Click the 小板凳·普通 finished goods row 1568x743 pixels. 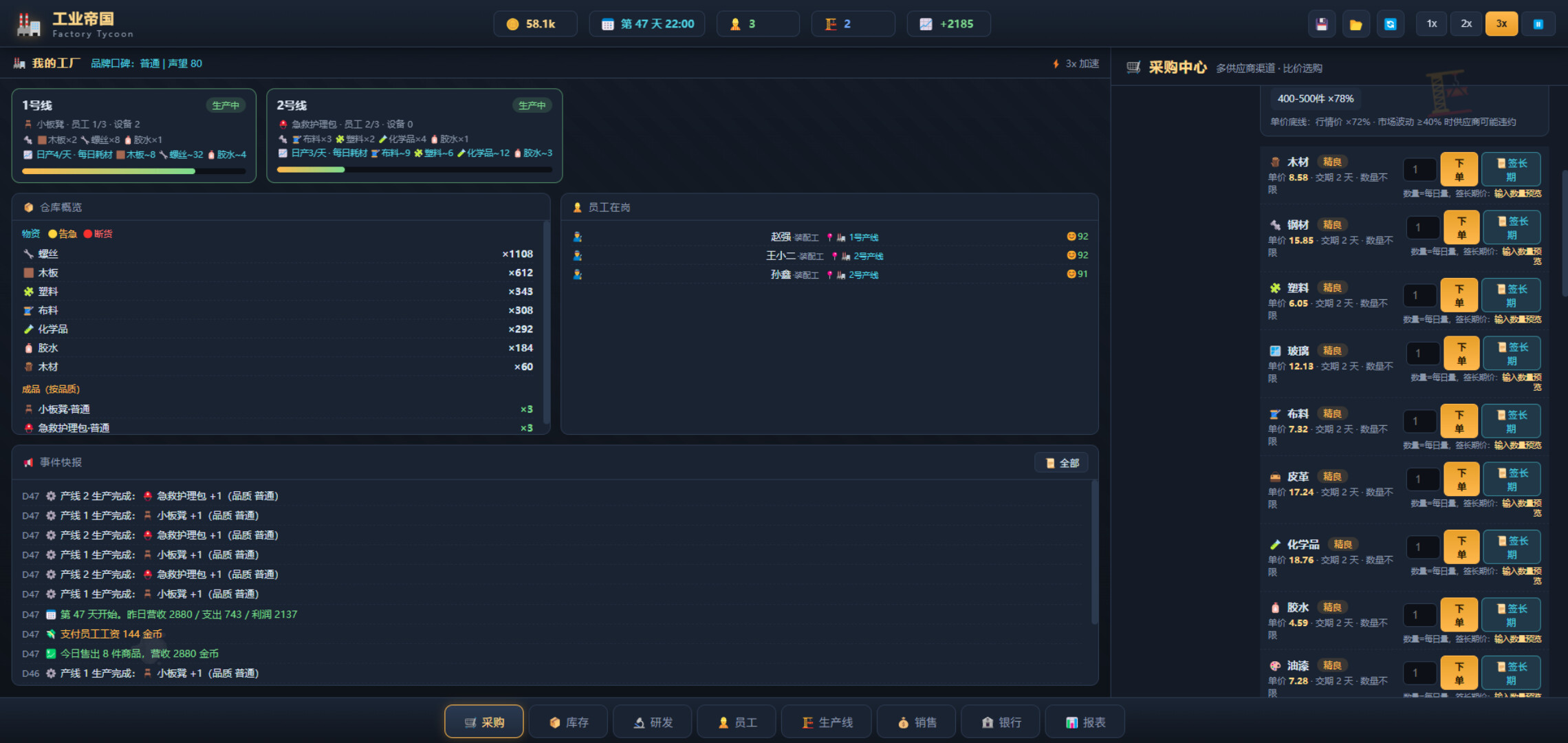tap(278, 409)
